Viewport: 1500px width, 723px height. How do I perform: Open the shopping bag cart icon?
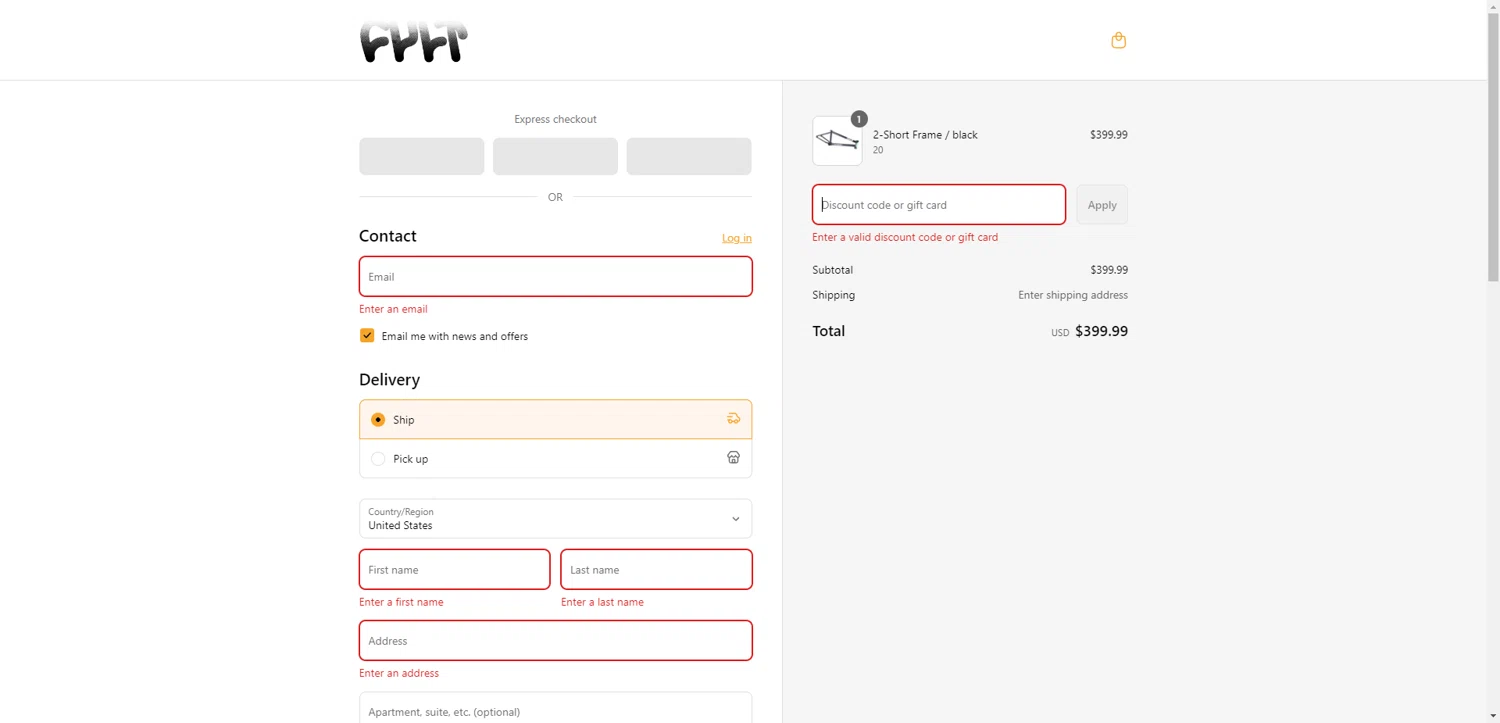1118,40
